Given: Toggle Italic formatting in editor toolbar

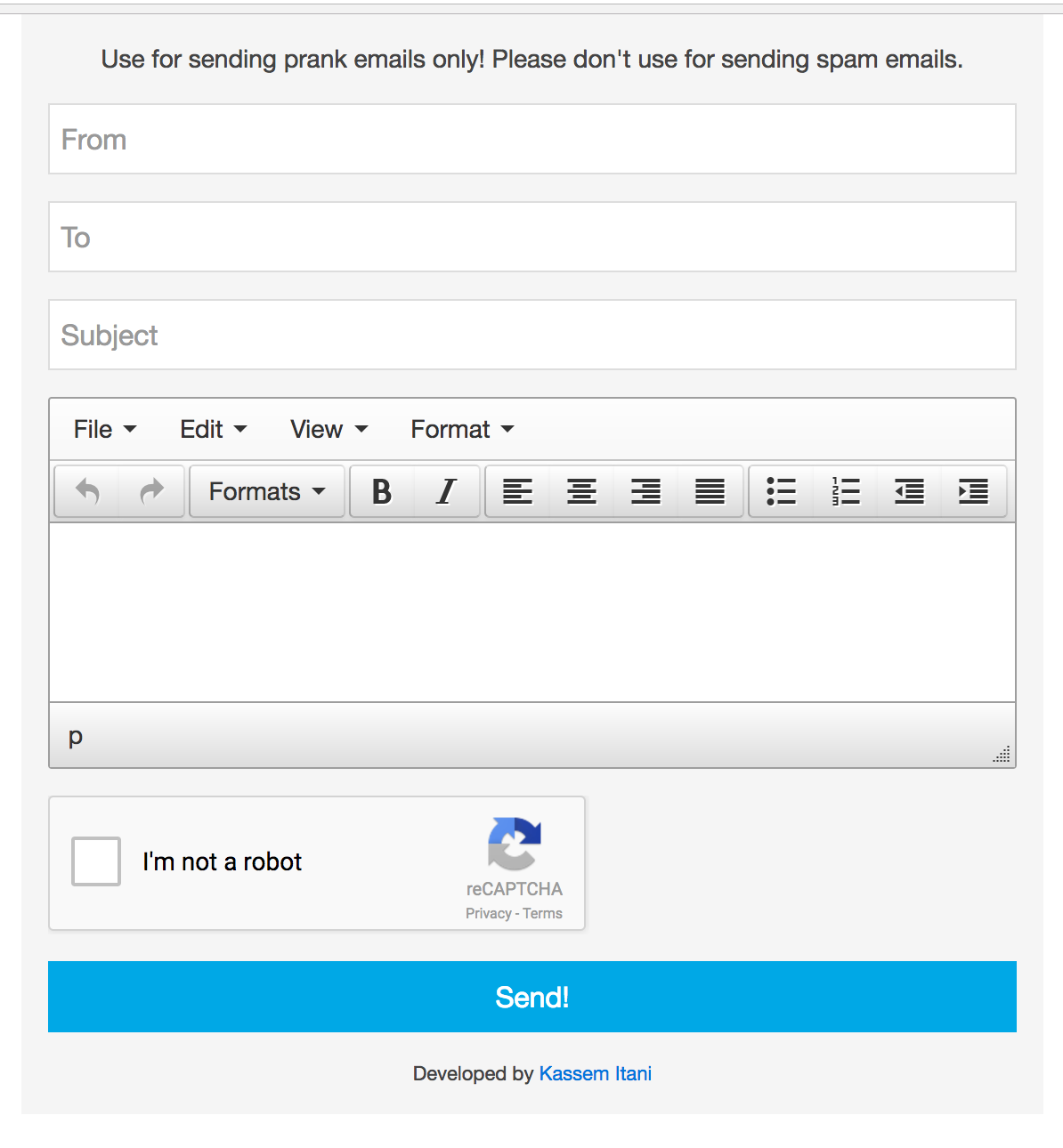Looking at the screenshot, I should [x=447, y=491].
